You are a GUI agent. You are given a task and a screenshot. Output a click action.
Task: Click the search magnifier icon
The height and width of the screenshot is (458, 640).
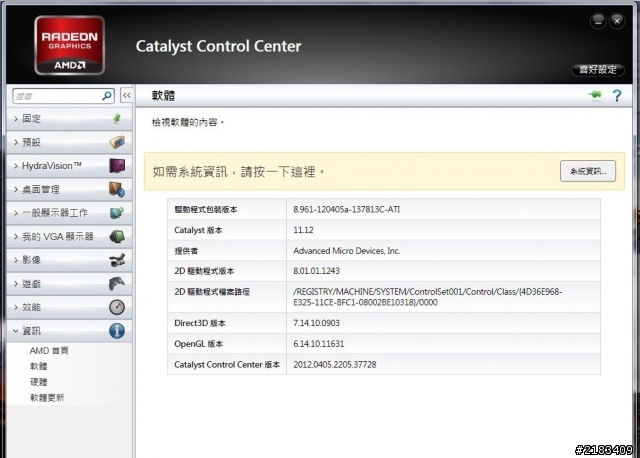coord(107,96)
